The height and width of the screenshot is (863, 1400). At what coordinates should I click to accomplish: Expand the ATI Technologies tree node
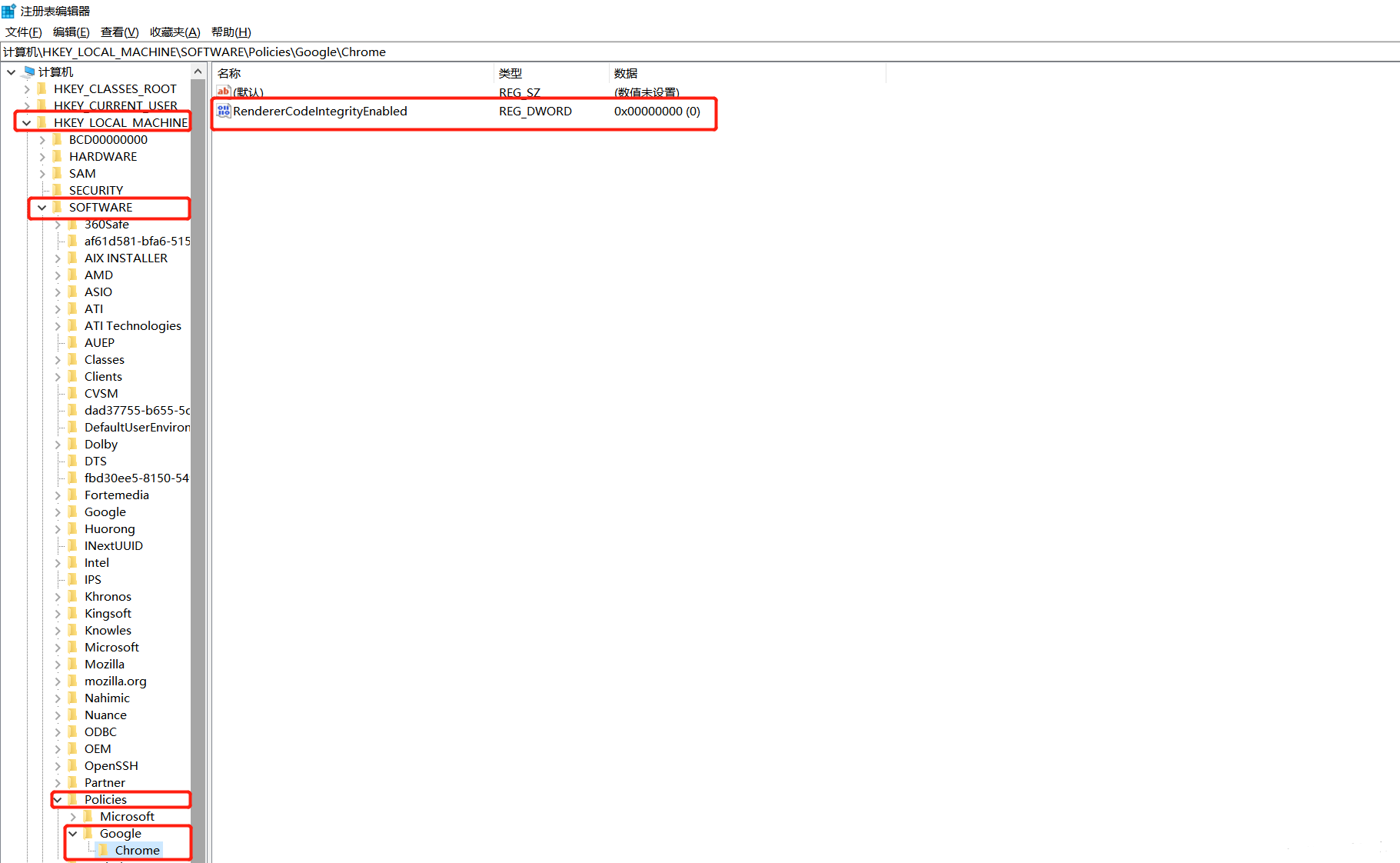click(58, 325)
